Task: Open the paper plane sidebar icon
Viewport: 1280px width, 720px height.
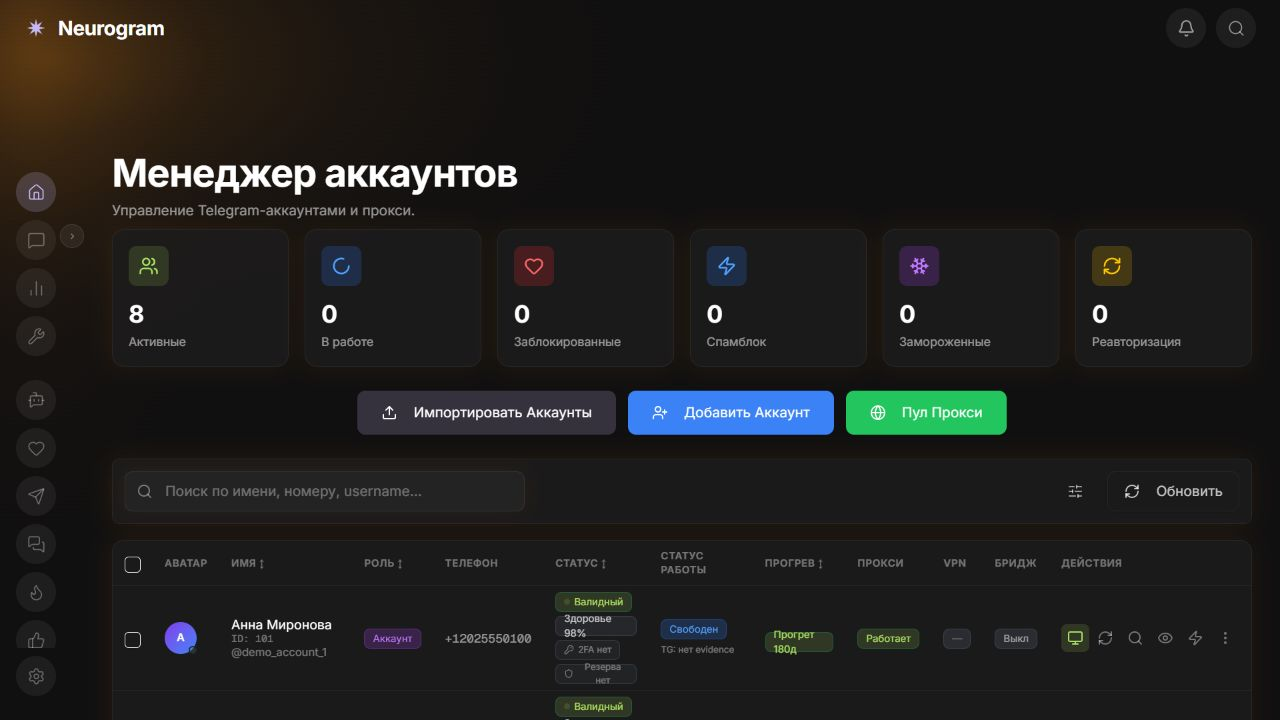Action: (36, 496)
